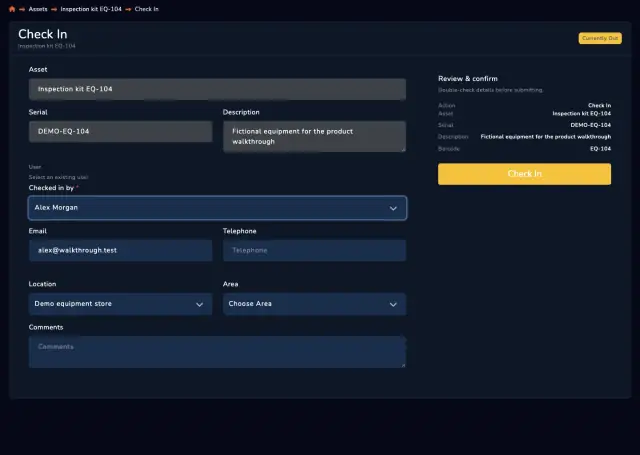
Task: Click summary barcode value EQ-104
Action: [600, 149]
